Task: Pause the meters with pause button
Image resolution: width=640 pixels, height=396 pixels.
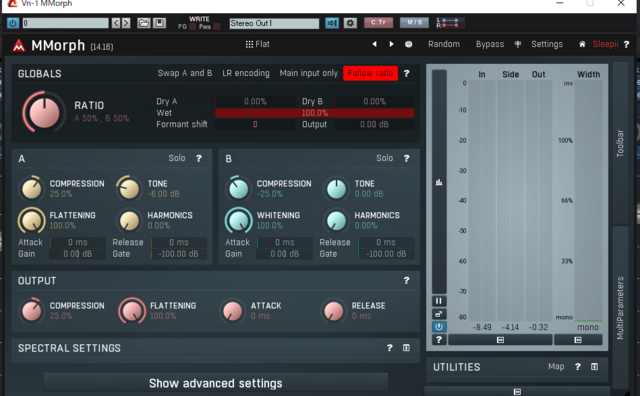Action: click(439, 301)
